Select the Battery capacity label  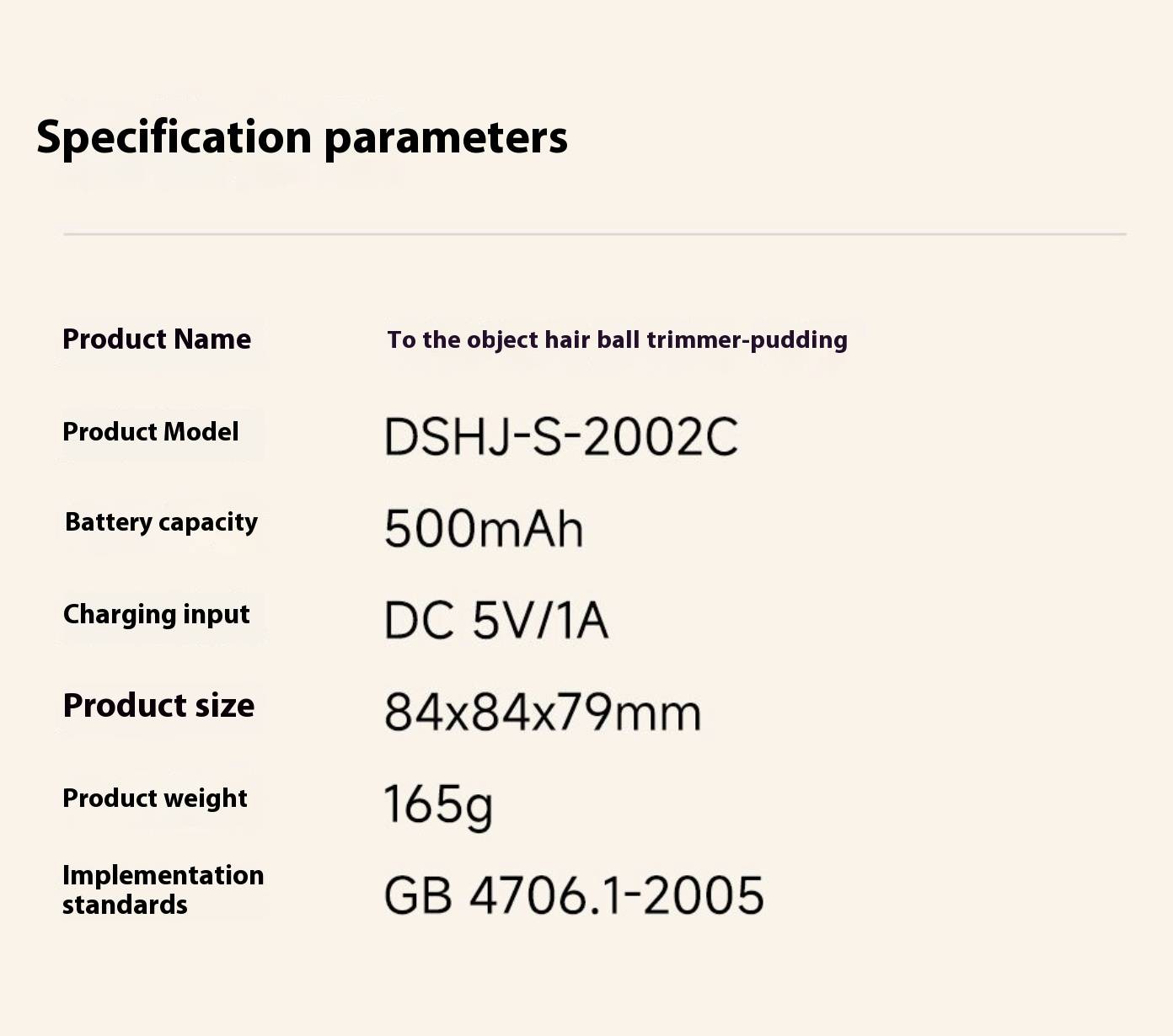(x=161, y=522)
